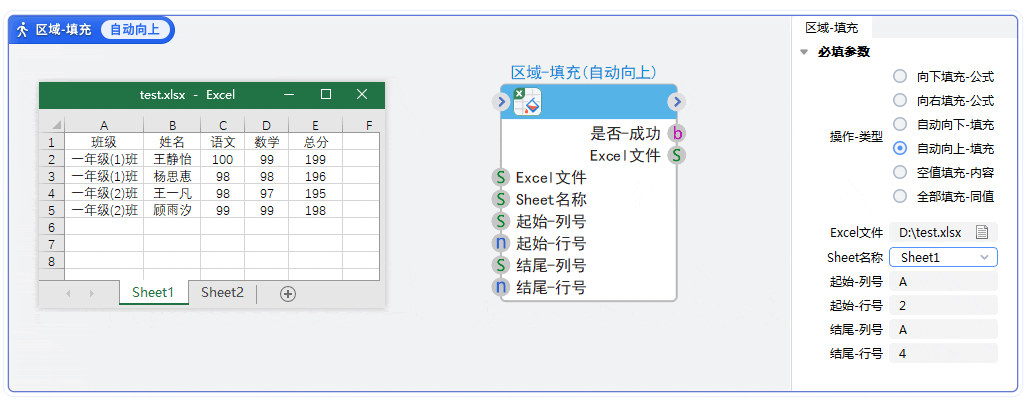Click the total score cell 199

pos(316,159)
